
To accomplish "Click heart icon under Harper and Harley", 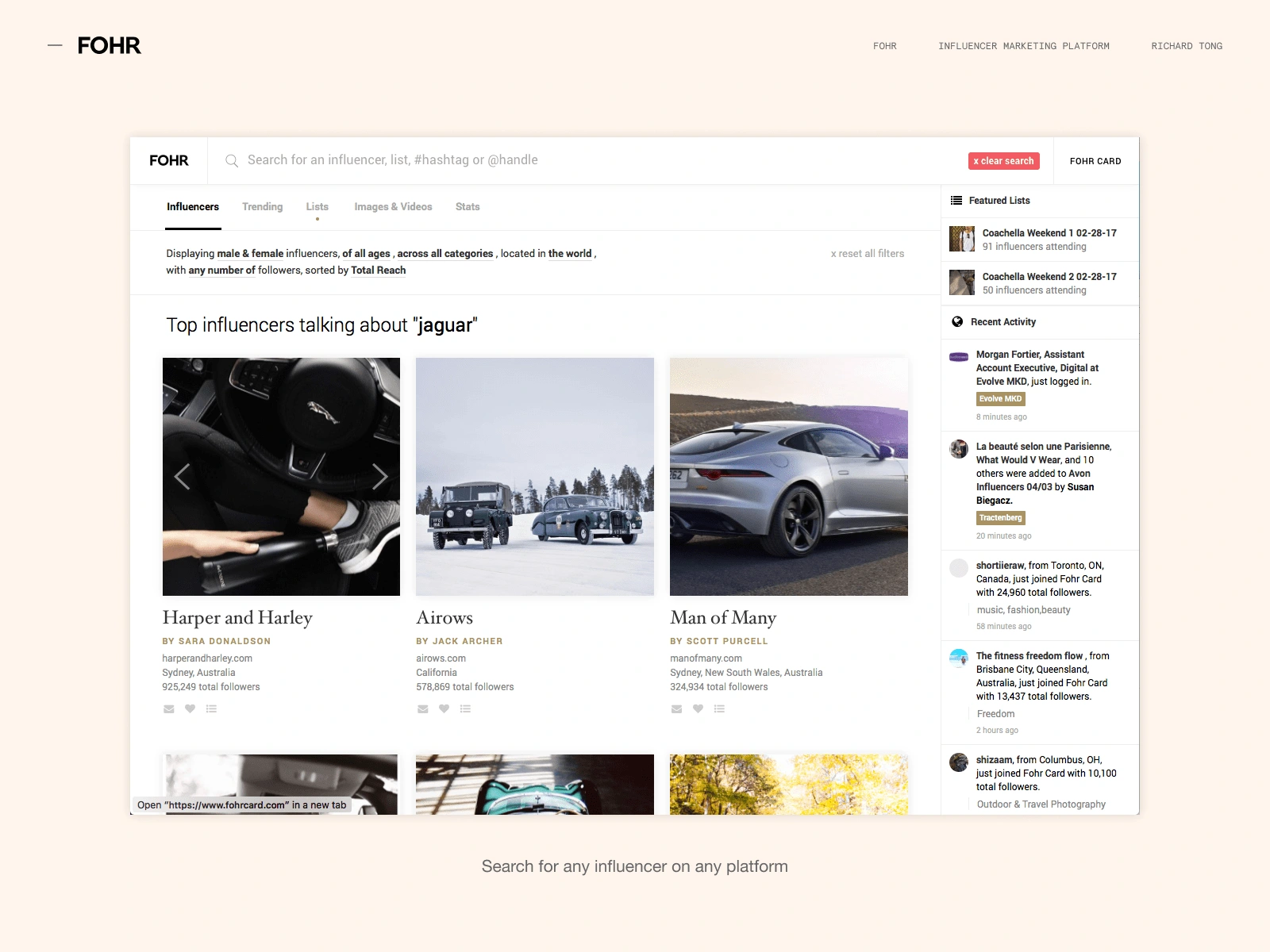I will (x=190, y=708).
